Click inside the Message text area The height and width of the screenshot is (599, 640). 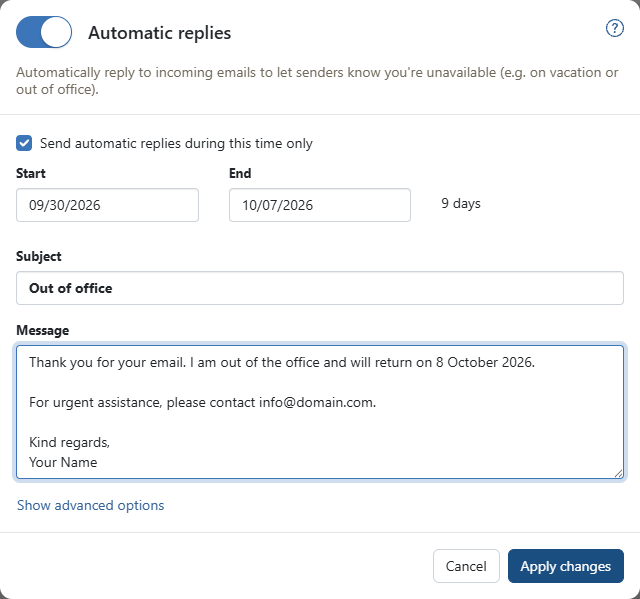coord(320,412)
